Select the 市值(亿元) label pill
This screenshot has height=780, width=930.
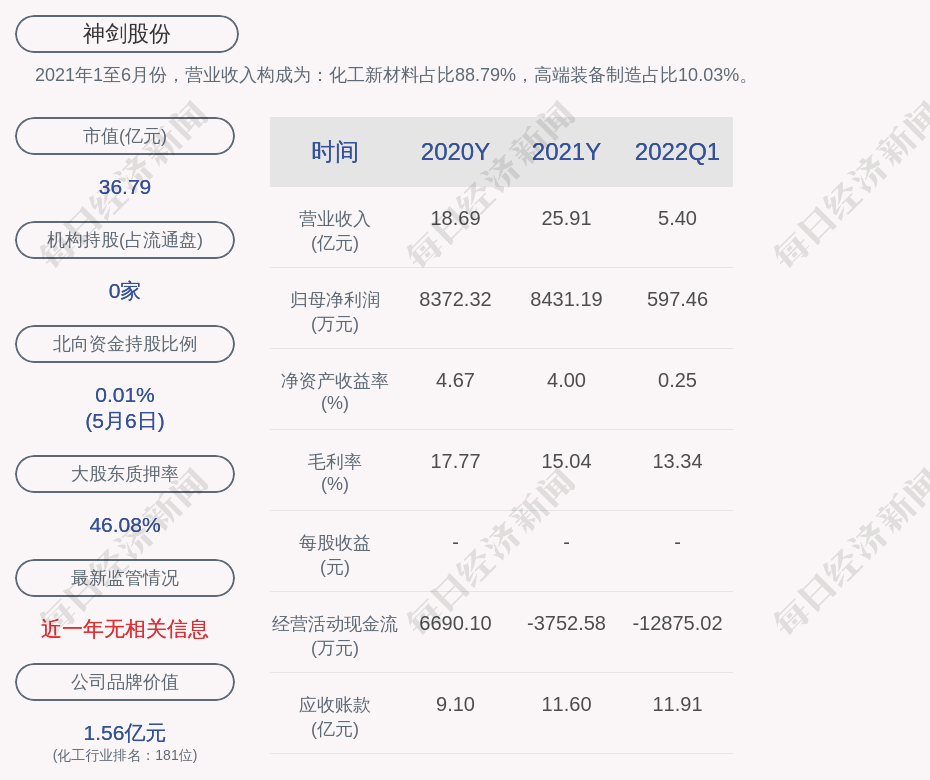pos(125,136)
